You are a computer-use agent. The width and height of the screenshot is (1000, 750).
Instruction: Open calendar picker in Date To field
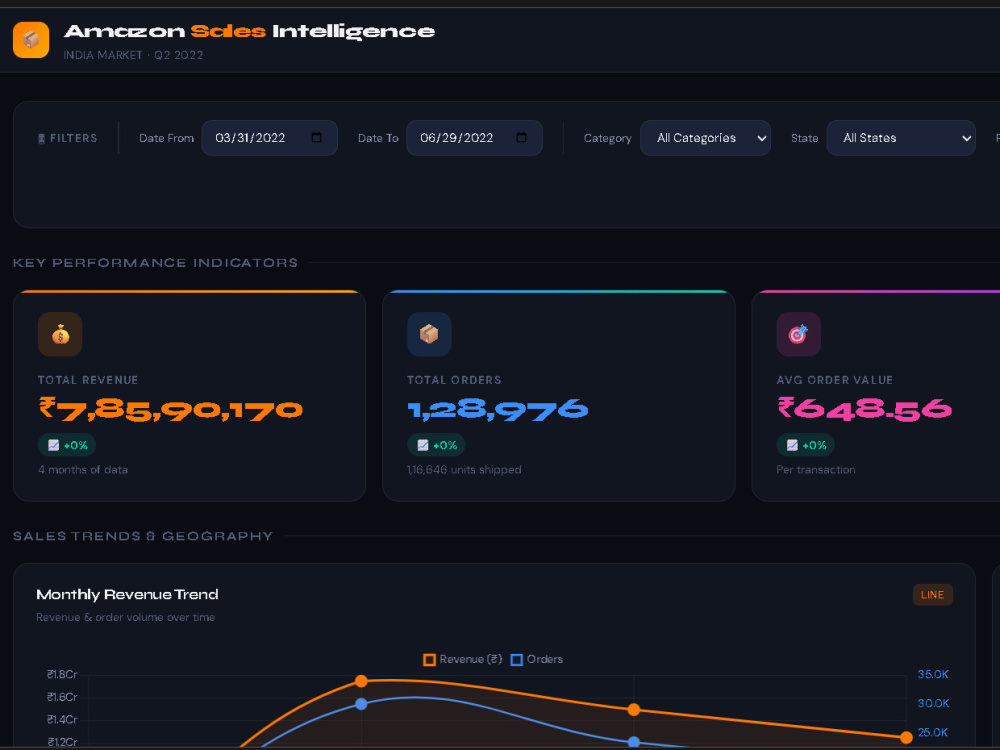click(521, 138)
